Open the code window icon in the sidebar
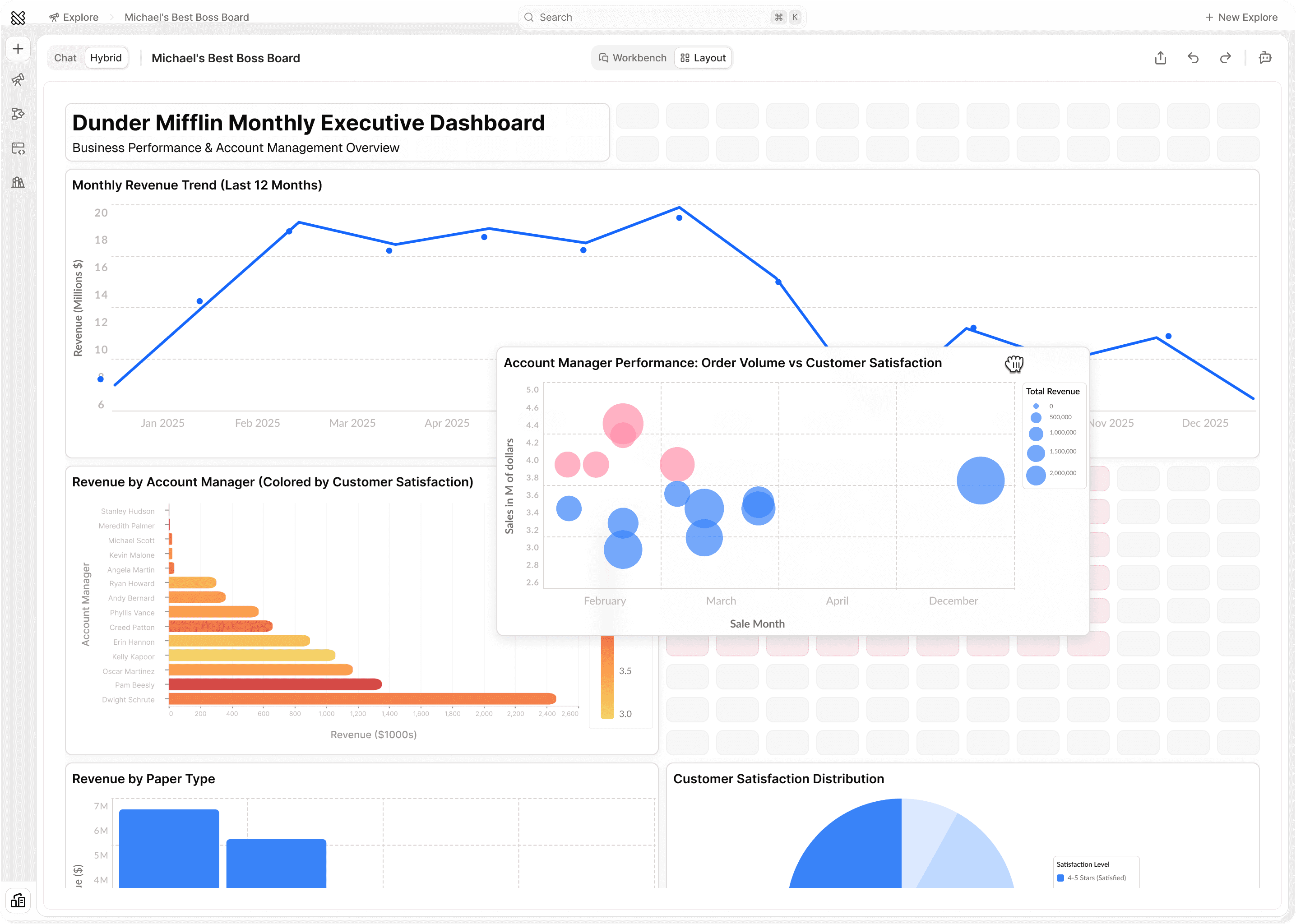 coord(18,148)
